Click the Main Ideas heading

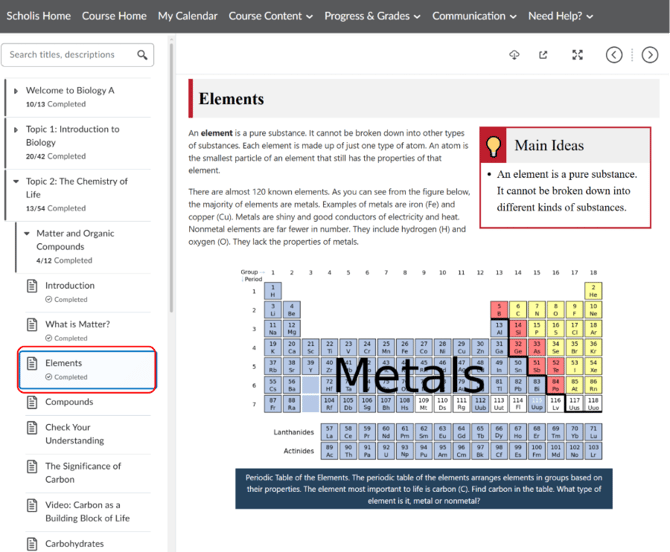[549, 146]
